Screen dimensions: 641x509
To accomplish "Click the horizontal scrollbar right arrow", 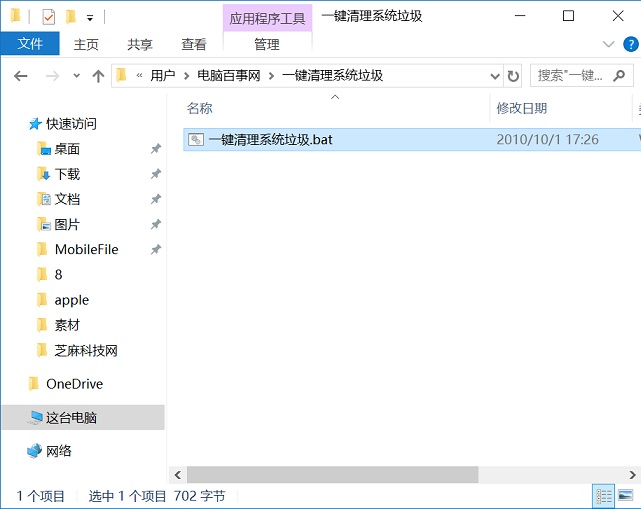I will click(632, 475).
